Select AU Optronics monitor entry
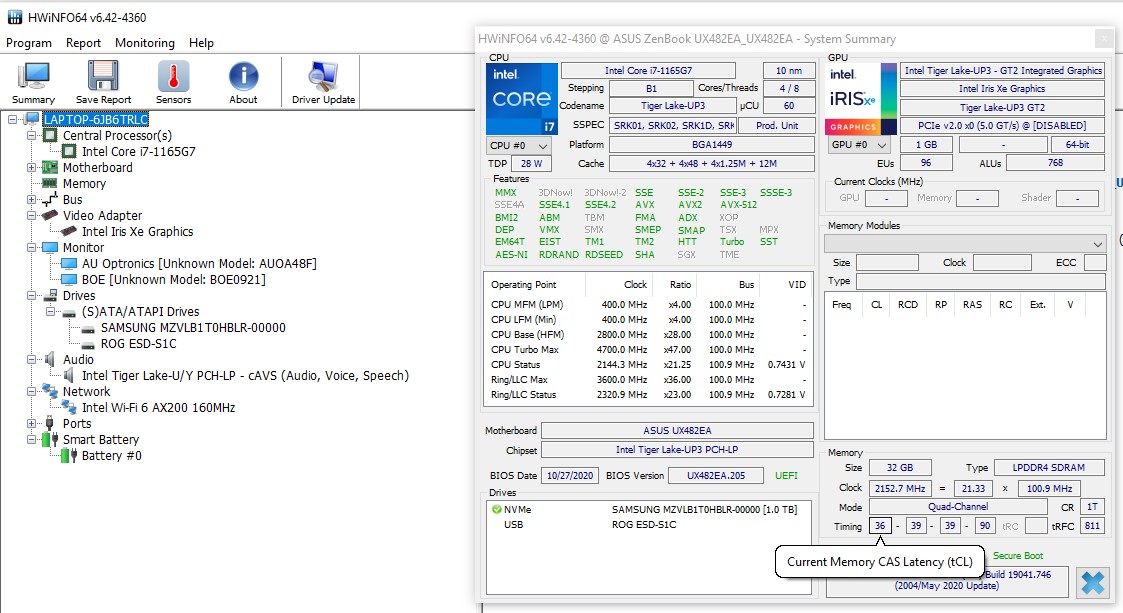This screenshot has width=1123, height=613. click(199, 264)
